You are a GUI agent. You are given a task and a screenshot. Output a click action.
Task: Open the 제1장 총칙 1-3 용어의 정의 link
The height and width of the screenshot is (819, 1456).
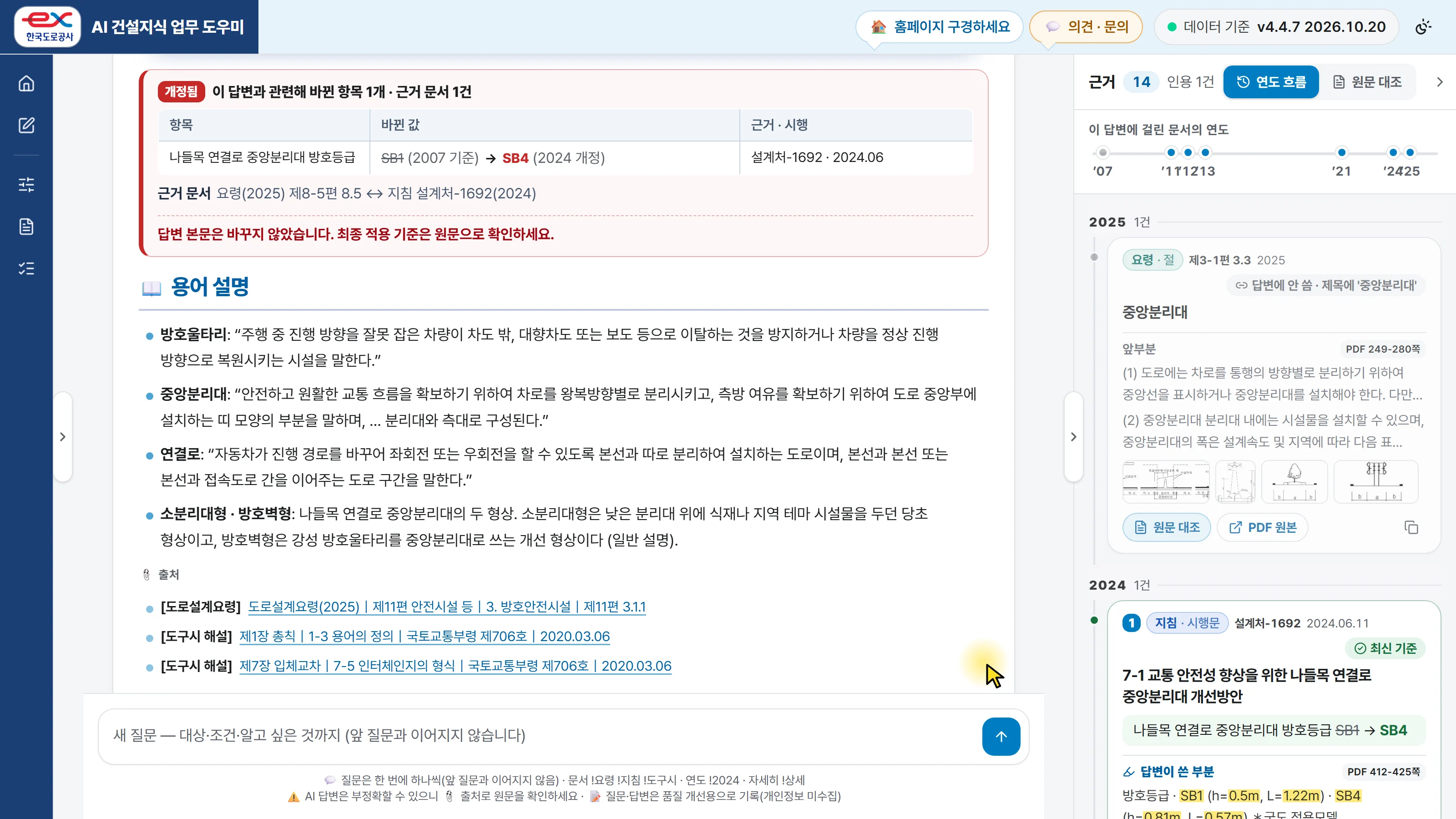425,636
